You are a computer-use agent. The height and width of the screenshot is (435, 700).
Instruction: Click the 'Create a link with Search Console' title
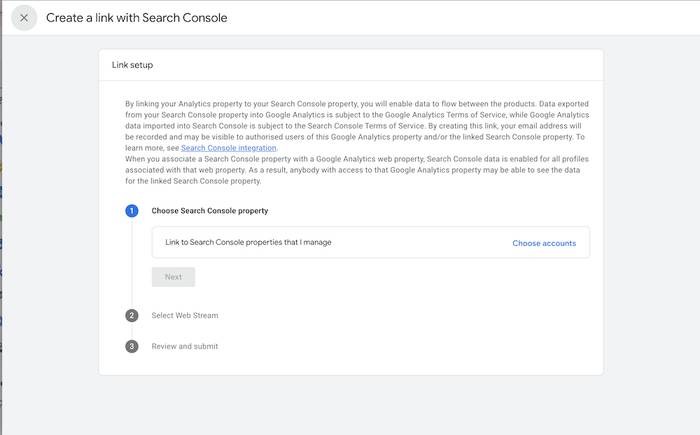tap(137, 18)
